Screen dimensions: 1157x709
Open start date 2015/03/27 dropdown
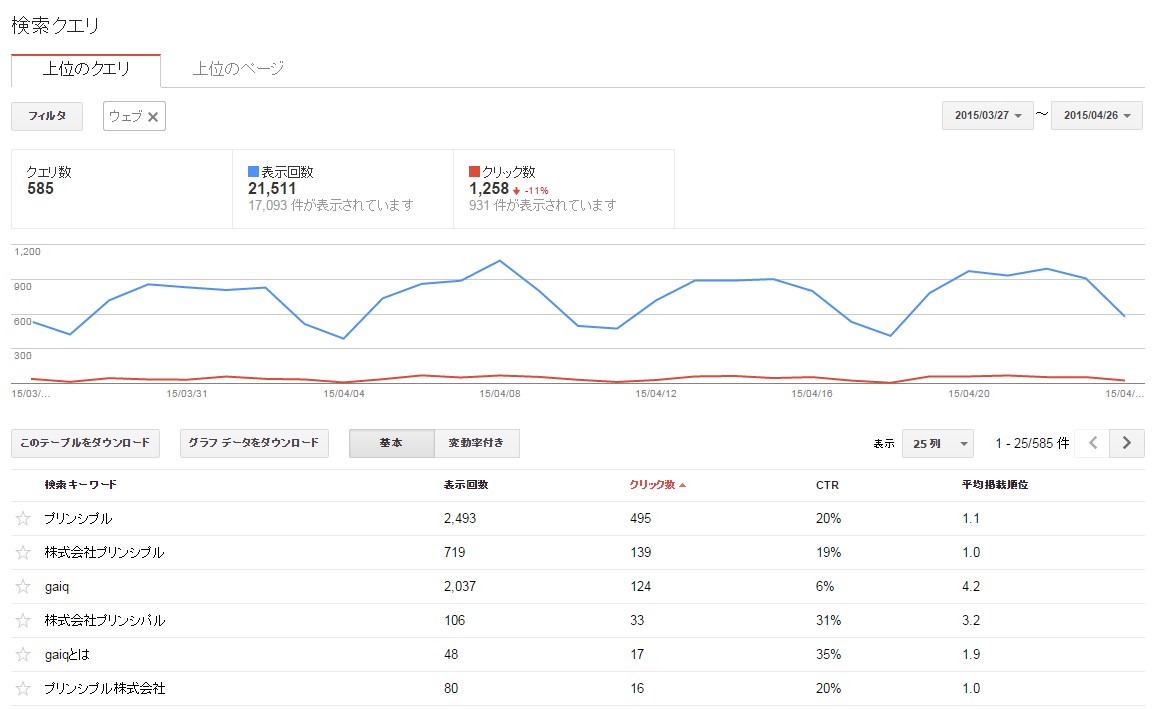tap(987, 116)
